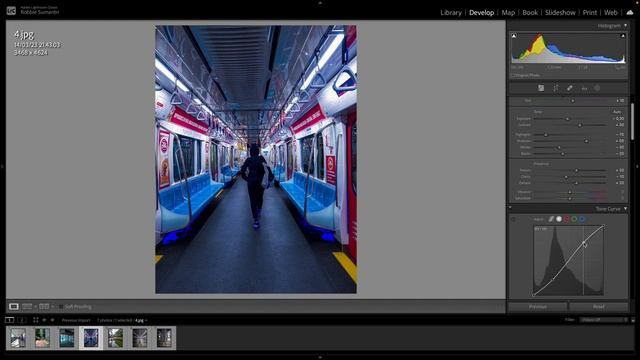640x360 pixels.
Task: Switch to Grid view from filmstrip
Action: pyautogui.click(x=36, y=320)
